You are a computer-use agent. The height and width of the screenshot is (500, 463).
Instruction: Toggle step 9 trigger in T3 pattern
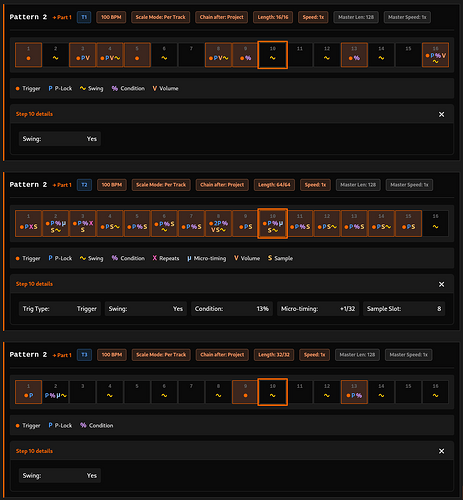point(245,392)
